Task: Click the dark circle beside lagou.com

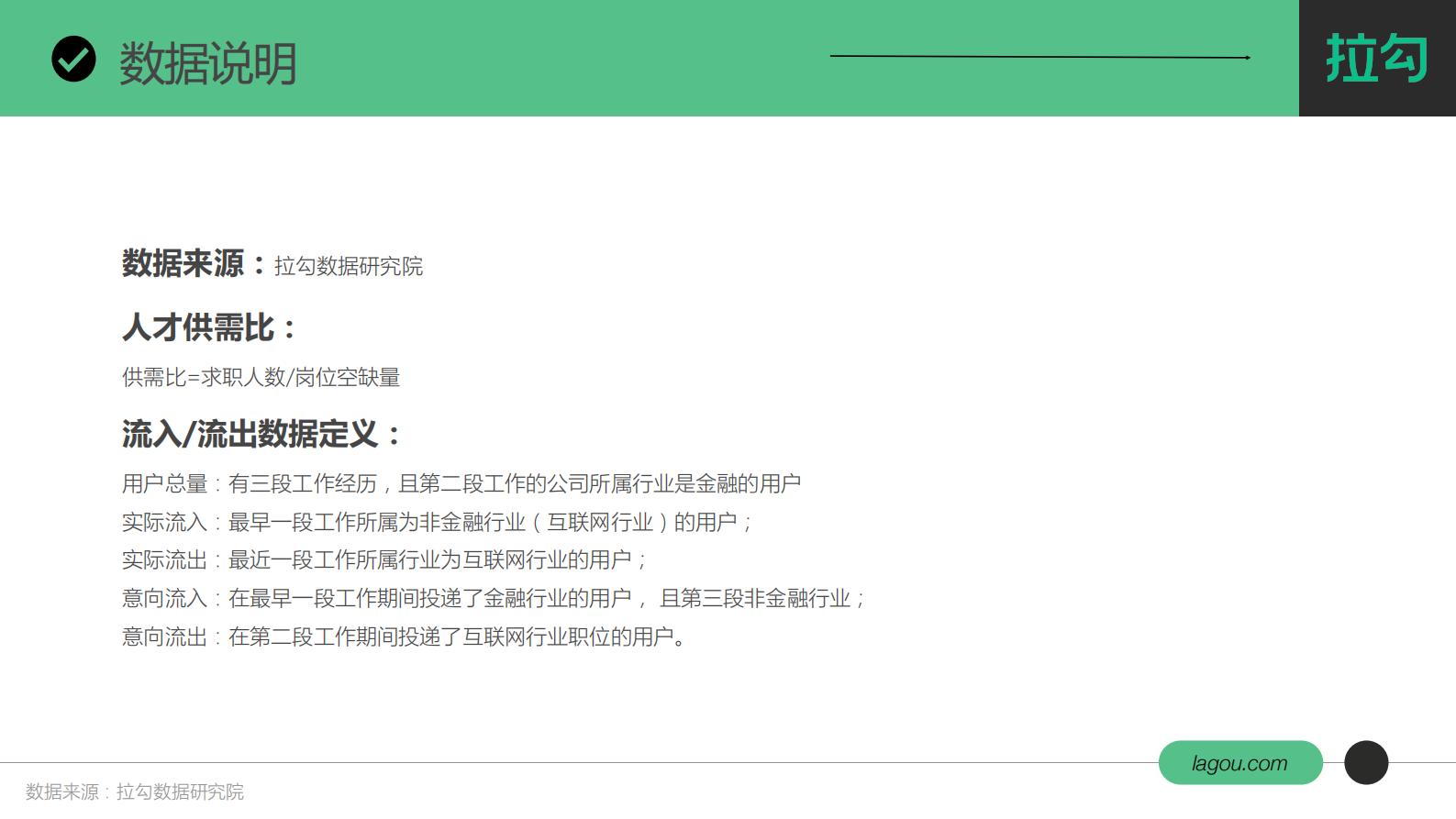Action: tap(1365, 762)
